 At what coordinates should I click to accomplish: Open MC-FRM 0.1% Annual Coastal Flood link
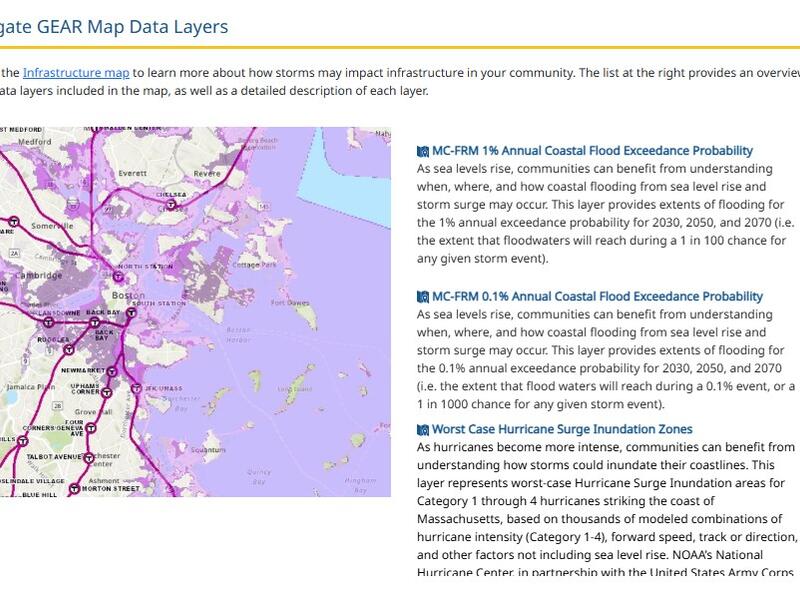pos(596,297)
